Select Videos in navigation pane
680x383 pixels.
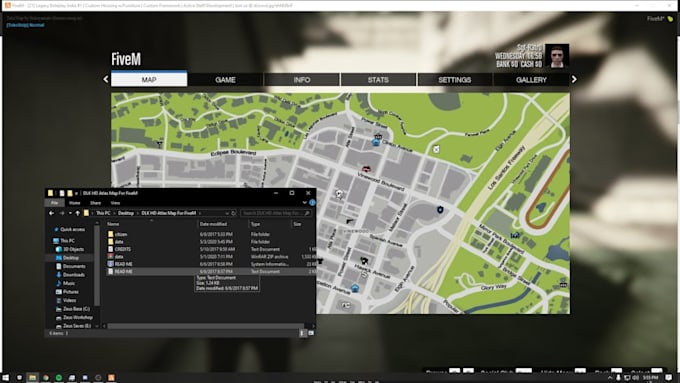[69, 300]
